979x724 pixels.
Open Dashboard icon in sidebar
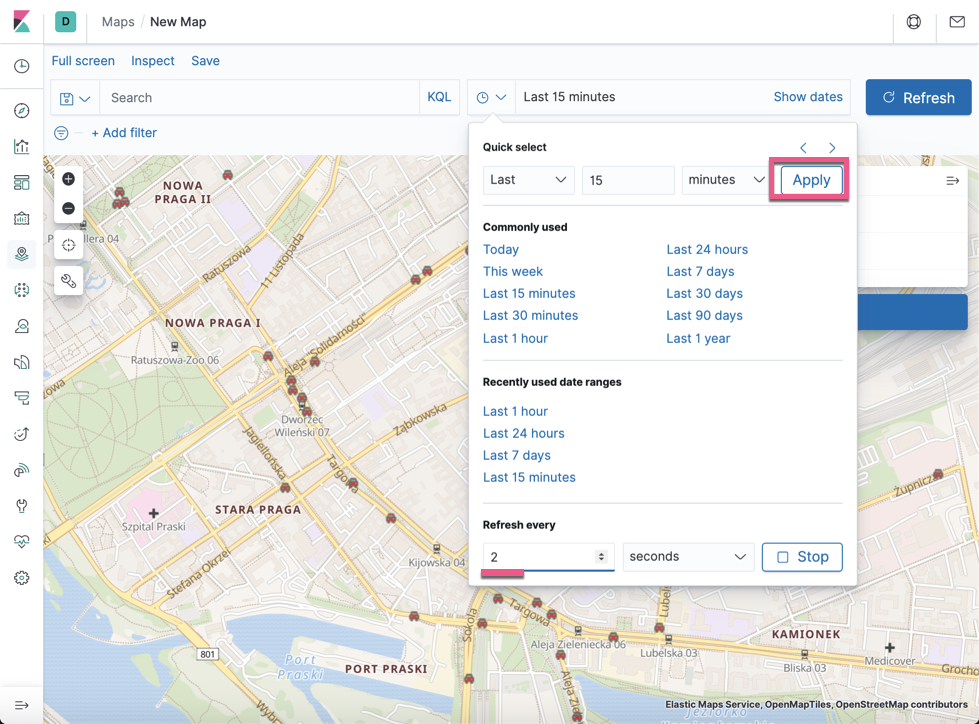click(x=21, y=182)
